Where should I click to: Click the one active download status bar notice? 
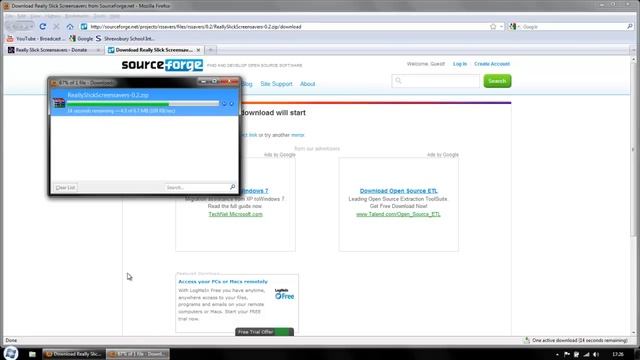576,340
